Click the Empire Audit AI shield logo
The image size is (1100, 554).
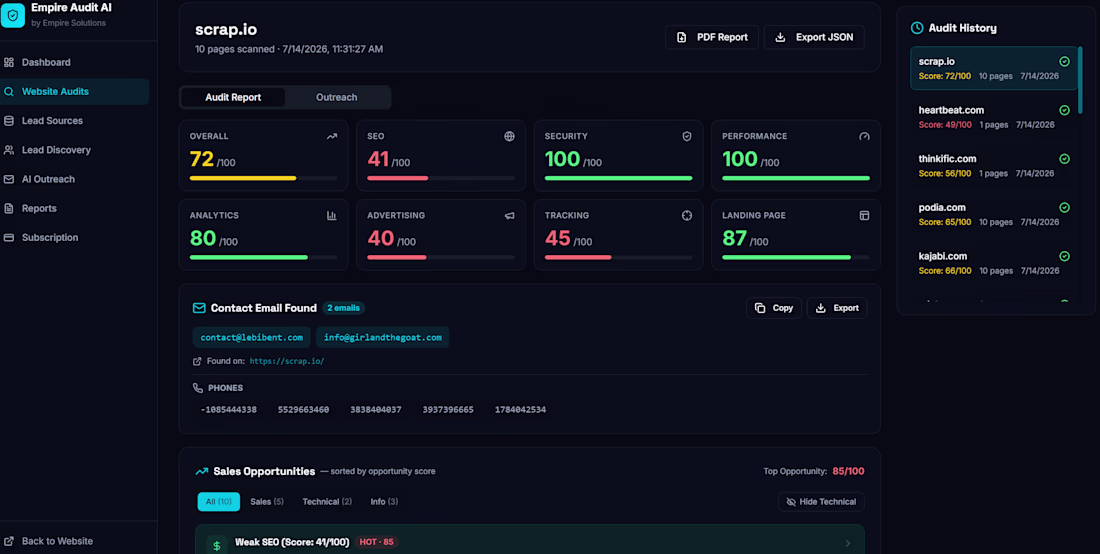click(x=13, y=15)
